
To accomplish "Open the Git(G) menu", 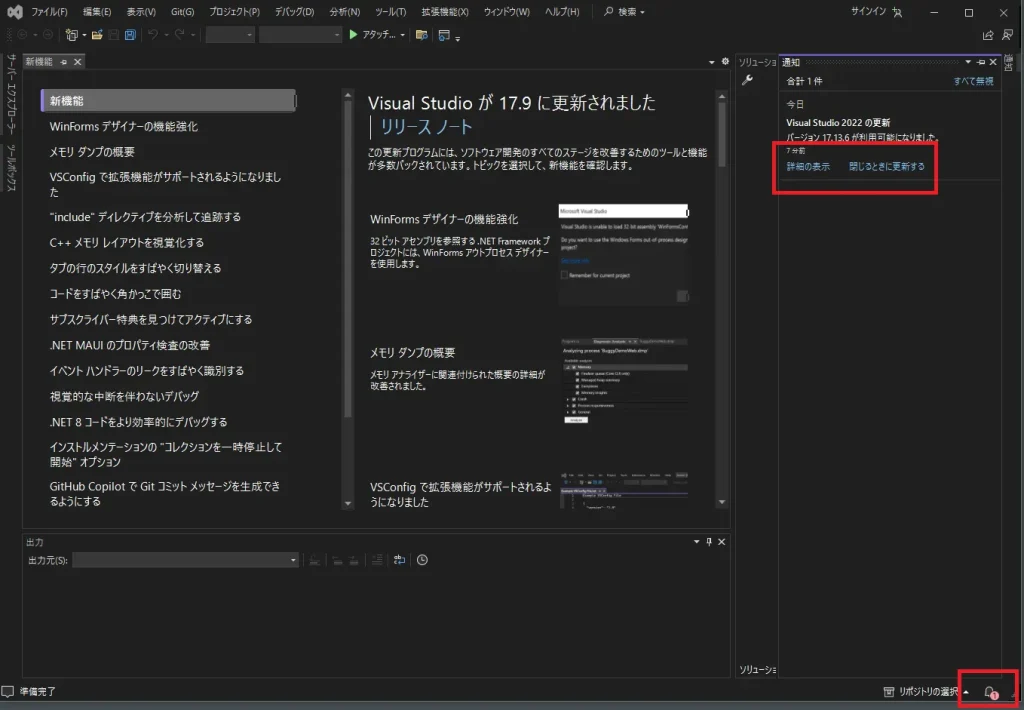I will (182, 12).
